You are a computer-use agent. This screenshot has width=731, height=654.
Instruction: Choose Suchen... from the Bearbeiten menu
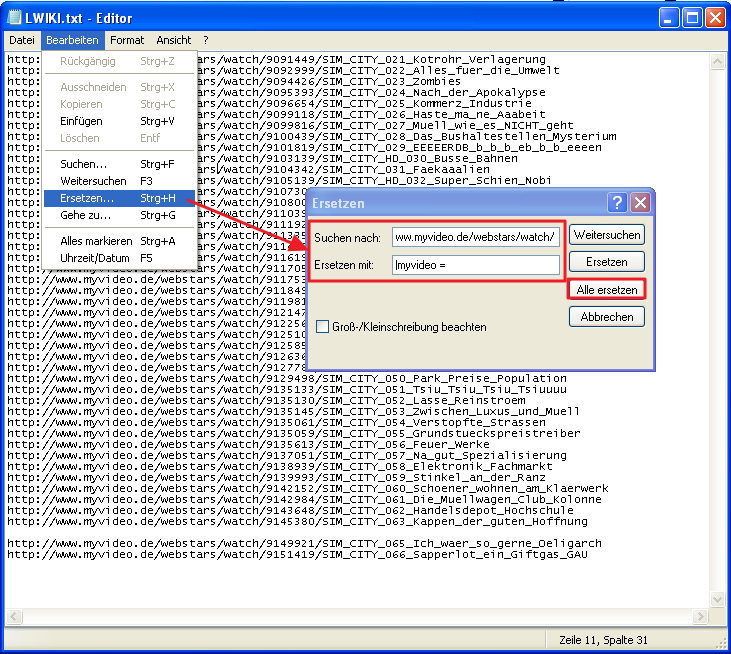(83, 164)
